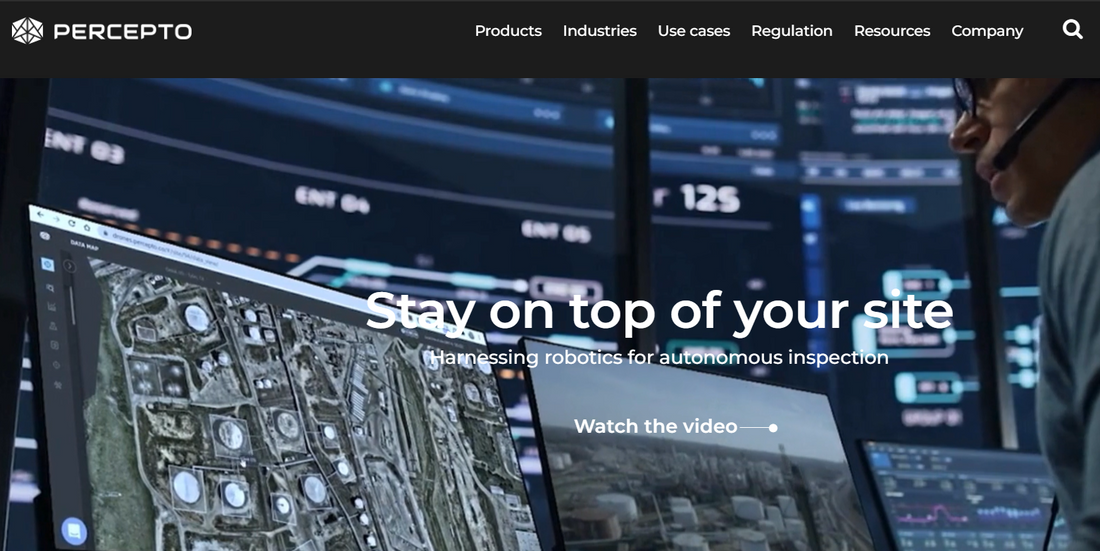
Task: Expand the Industries navigation menu
Action: pos(599,31)
